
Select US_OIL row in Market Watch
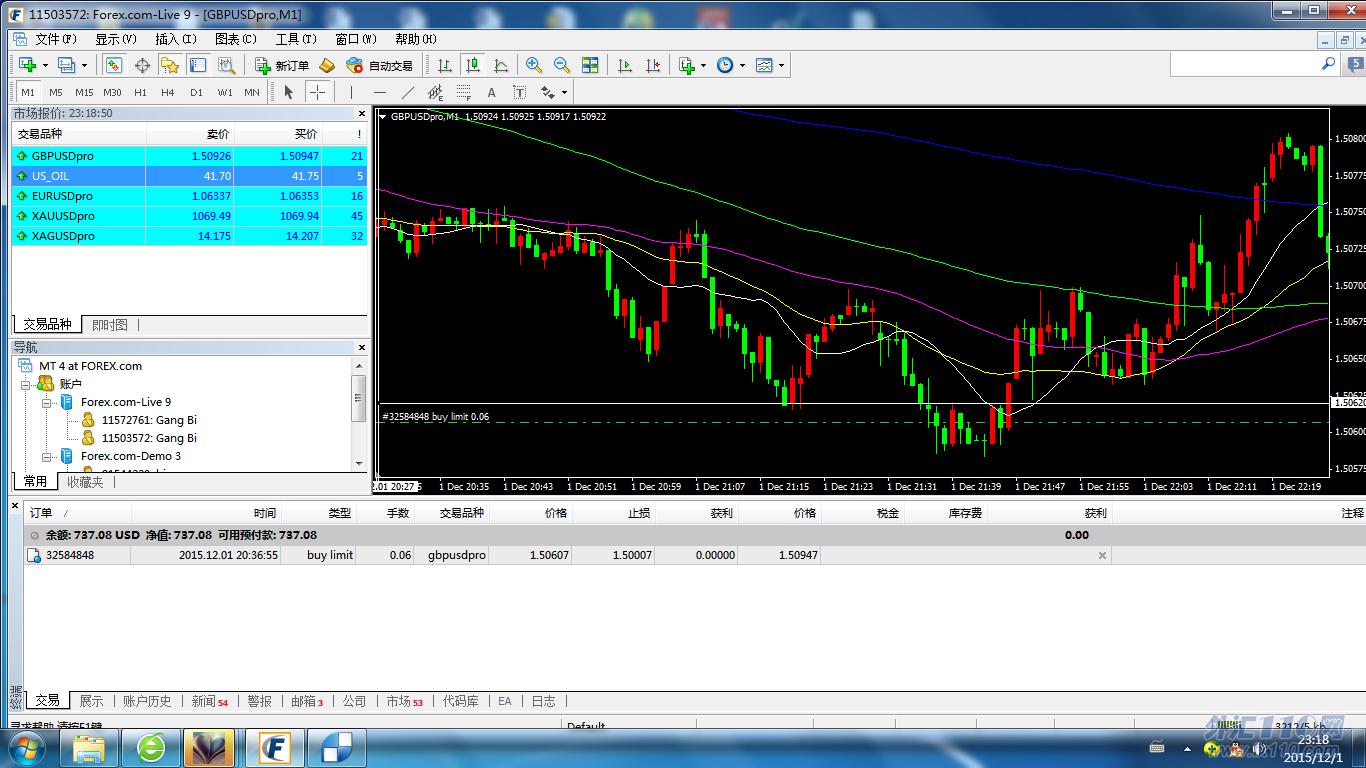point(189,176)
